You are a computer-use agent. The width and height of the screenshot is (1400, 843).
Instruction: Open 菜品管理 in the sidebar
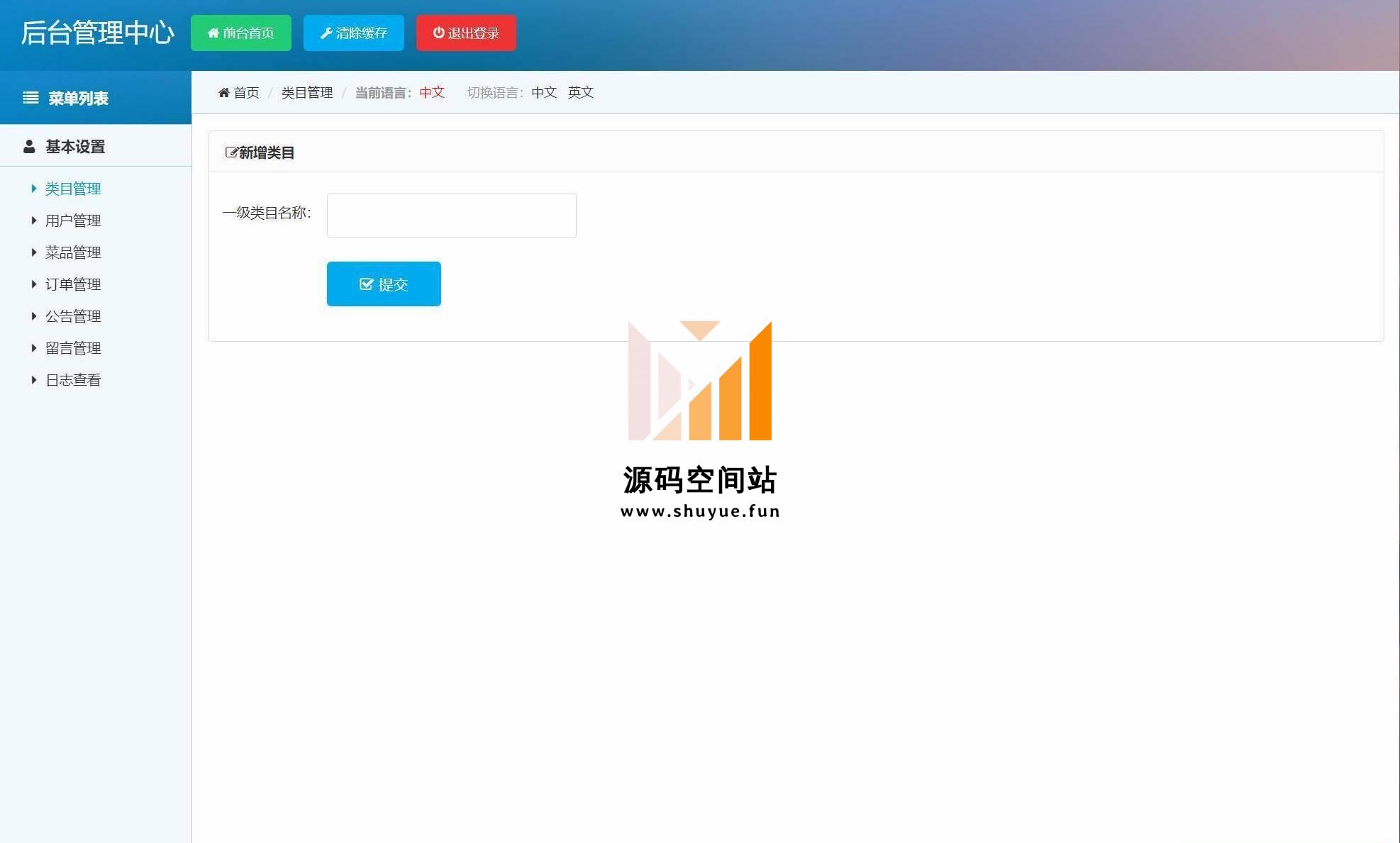tap(73, 252)
